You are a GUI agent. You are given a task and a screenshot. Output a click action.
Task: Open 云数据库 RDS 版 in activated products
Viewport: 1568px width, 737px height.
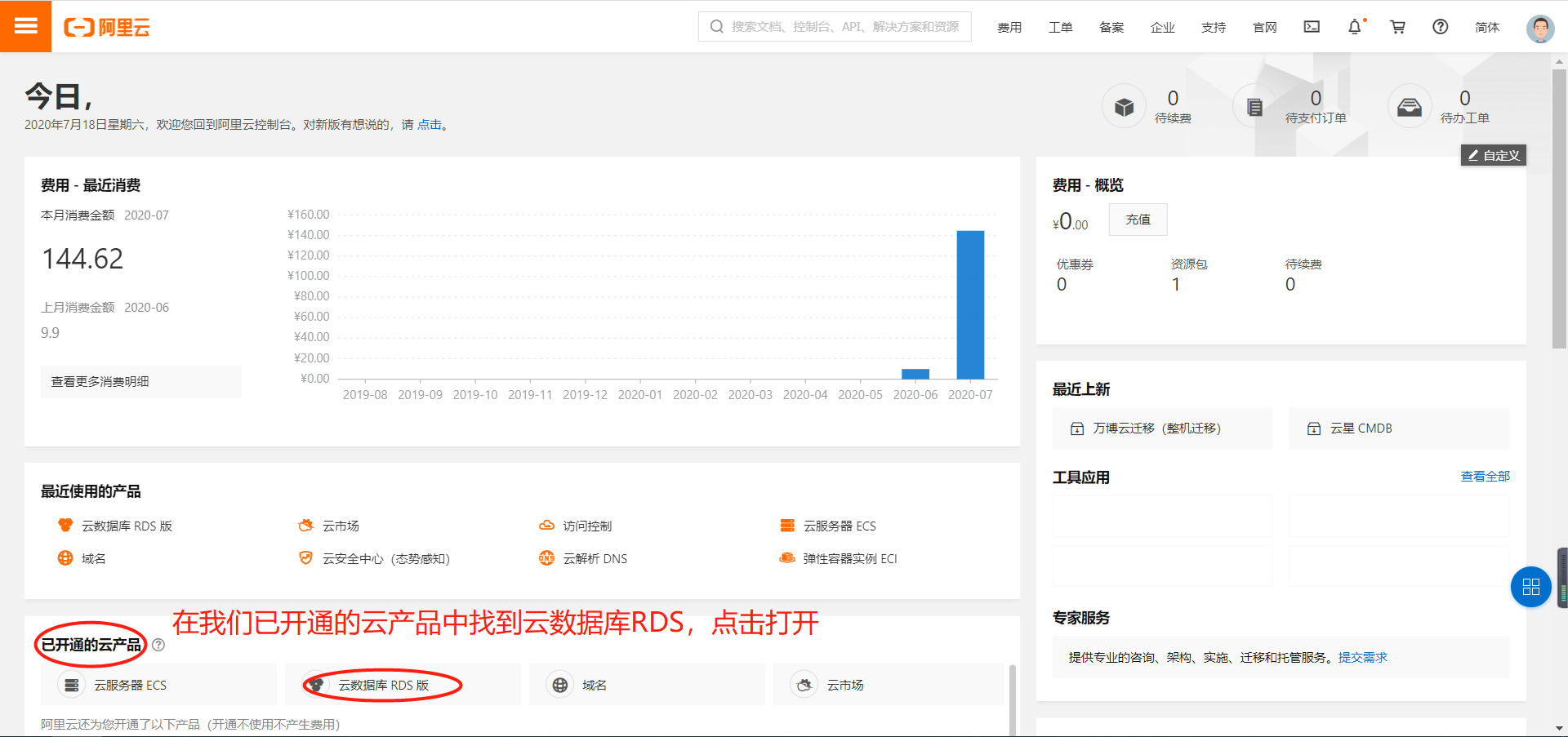pos(403,685)
